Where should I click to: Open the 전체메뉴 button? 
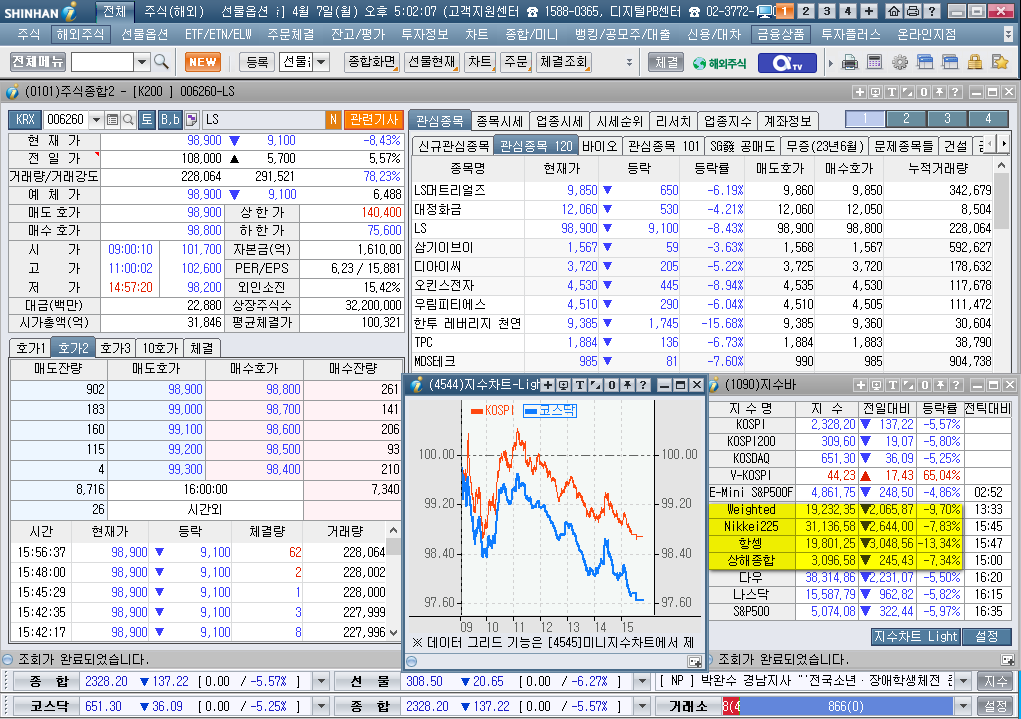(38, 62)
